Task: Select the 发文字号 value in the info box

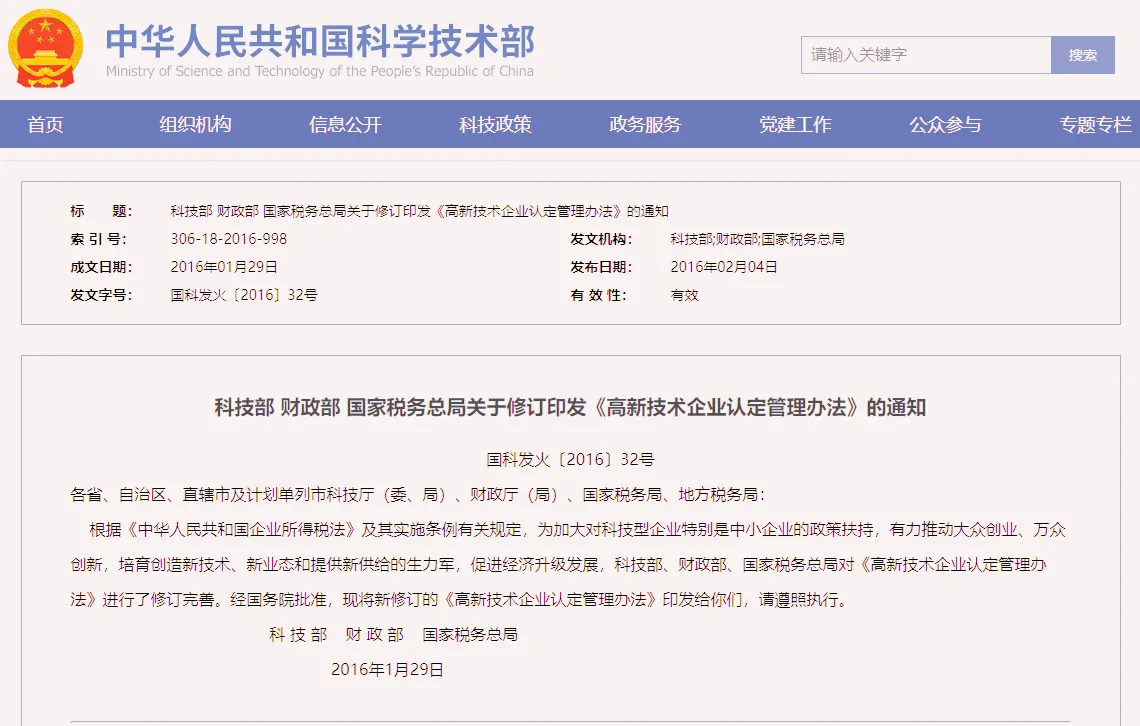Action: (244, 295)
